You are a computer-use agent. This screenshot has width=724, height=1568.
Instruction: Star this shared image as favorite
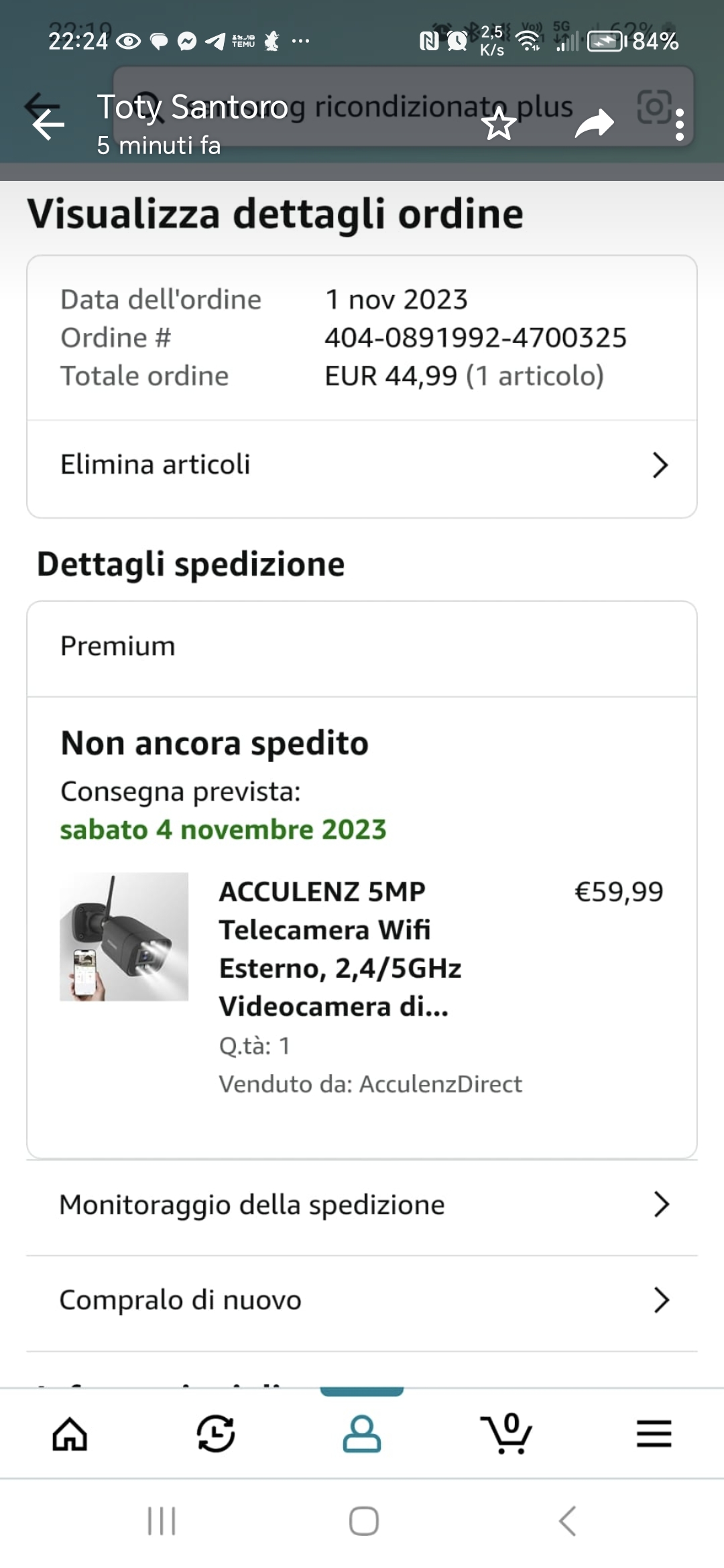coord(499,125)
